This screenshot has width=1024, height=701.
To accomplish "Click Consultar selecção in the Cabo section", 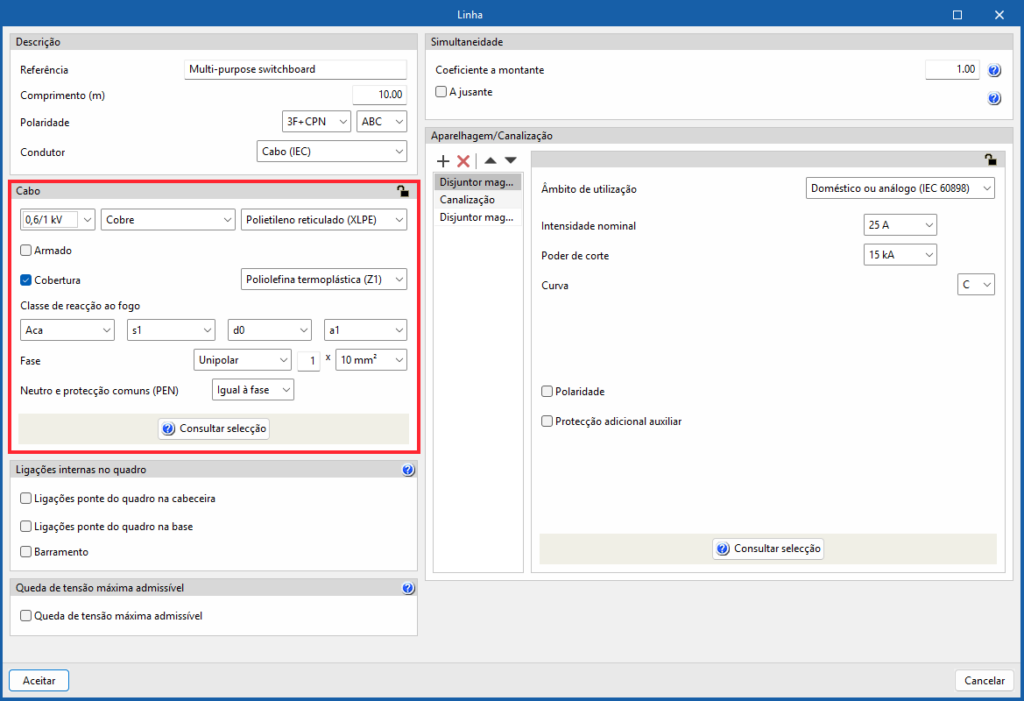I will click(x=214, y=428).
